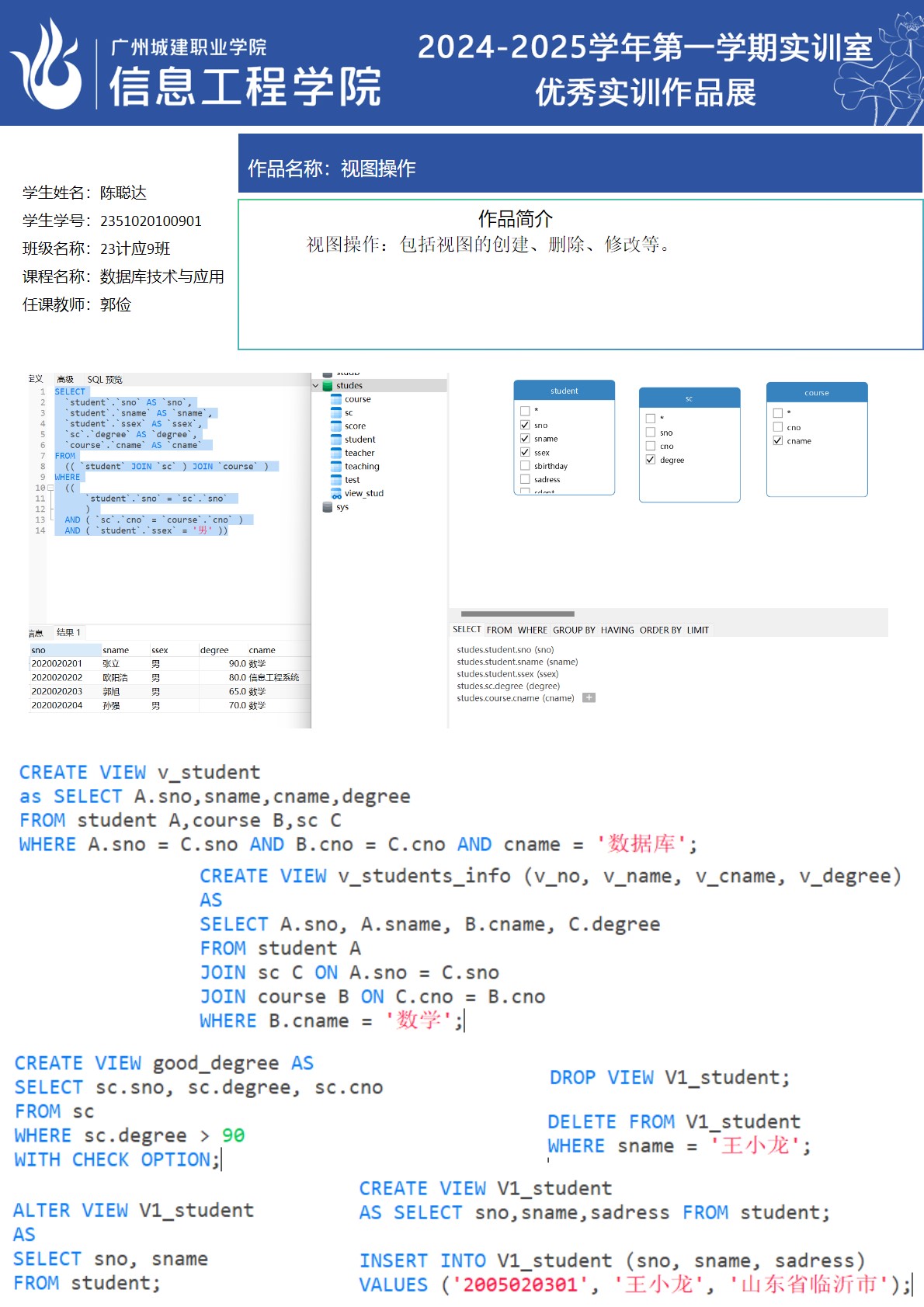Image resolution: width=924 pixels, height=1307 pixels.
Task: Click the teacher table icon
Action: [336, 453]
